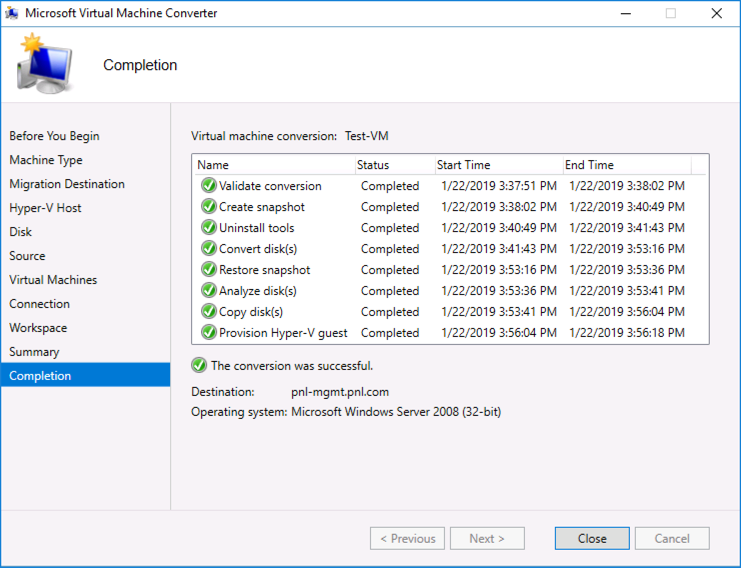Click the Microsoft Windows Server 2008 (32-bit) text
Screen dimensions: 741x568
point(396,412)
